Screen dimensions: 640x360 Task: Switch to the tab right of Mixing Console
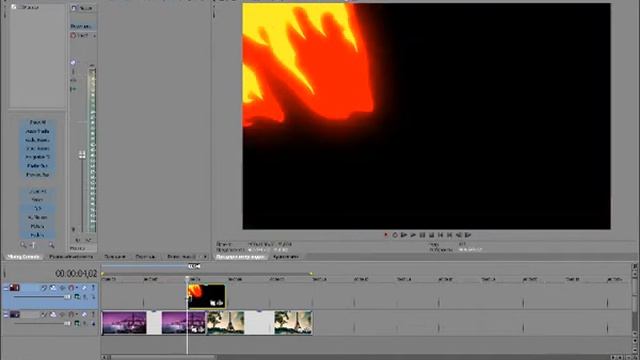coord(71,257)
